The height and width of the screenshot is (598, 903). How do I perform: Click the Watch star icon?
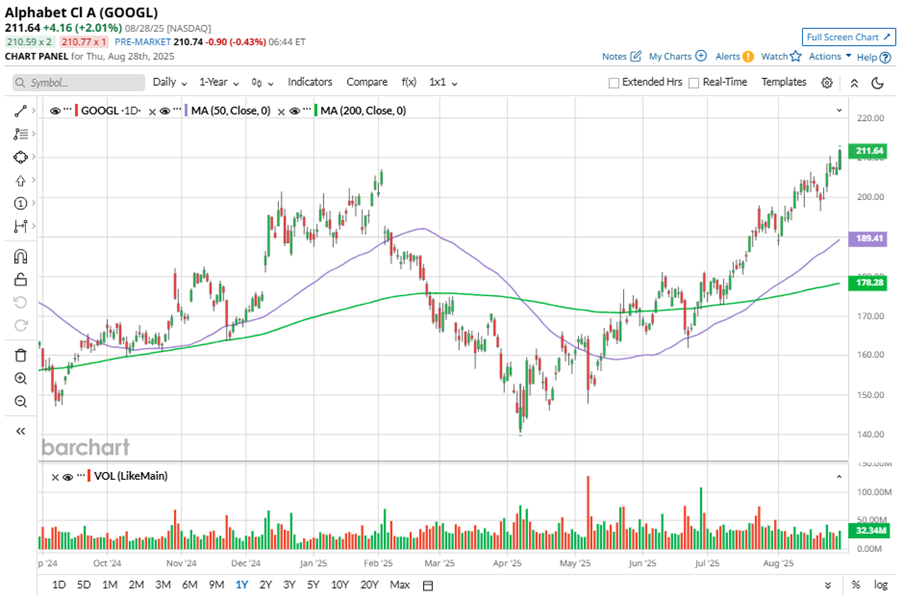click(796, 56)
